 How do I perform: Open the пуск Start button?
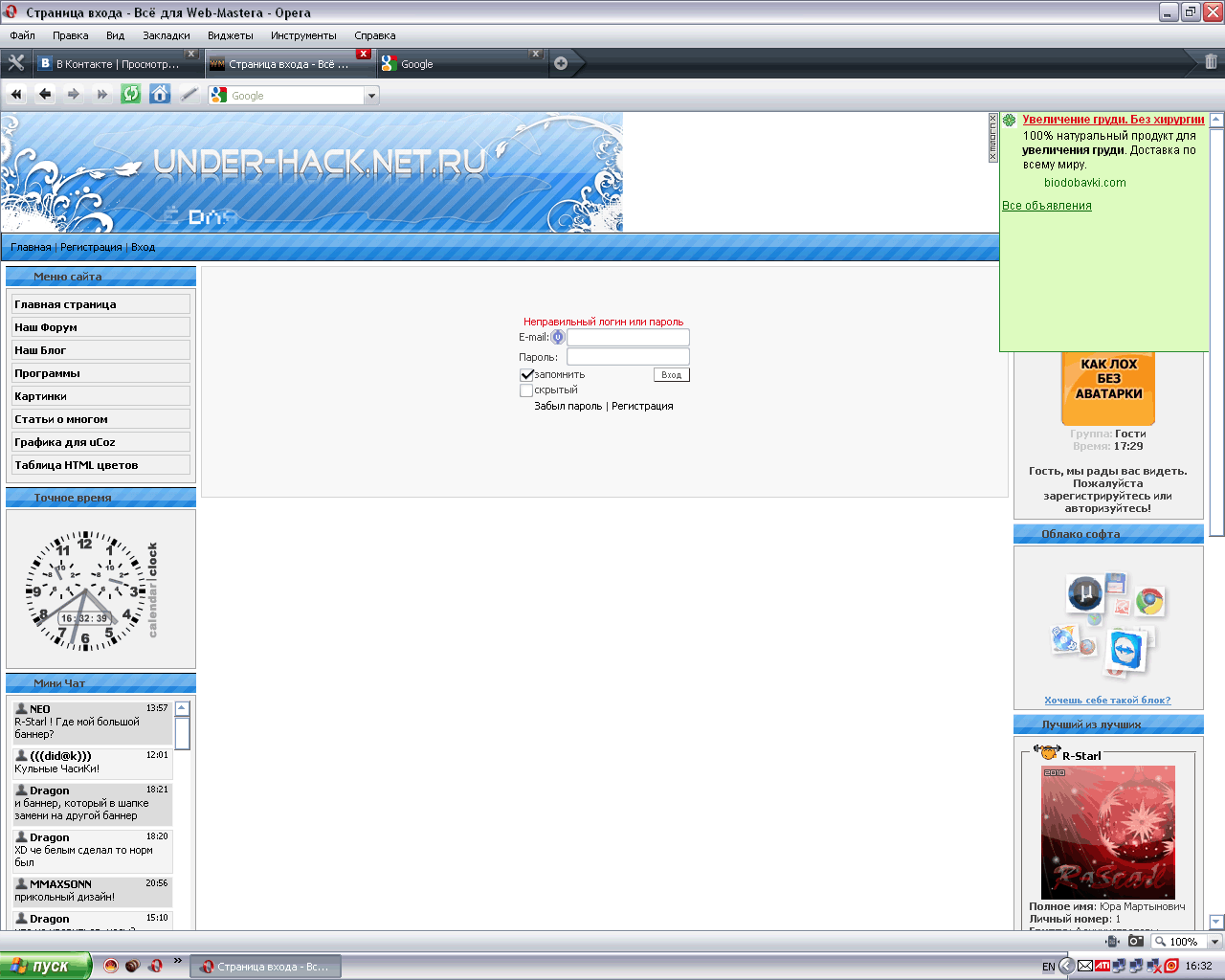click(45, 966)
